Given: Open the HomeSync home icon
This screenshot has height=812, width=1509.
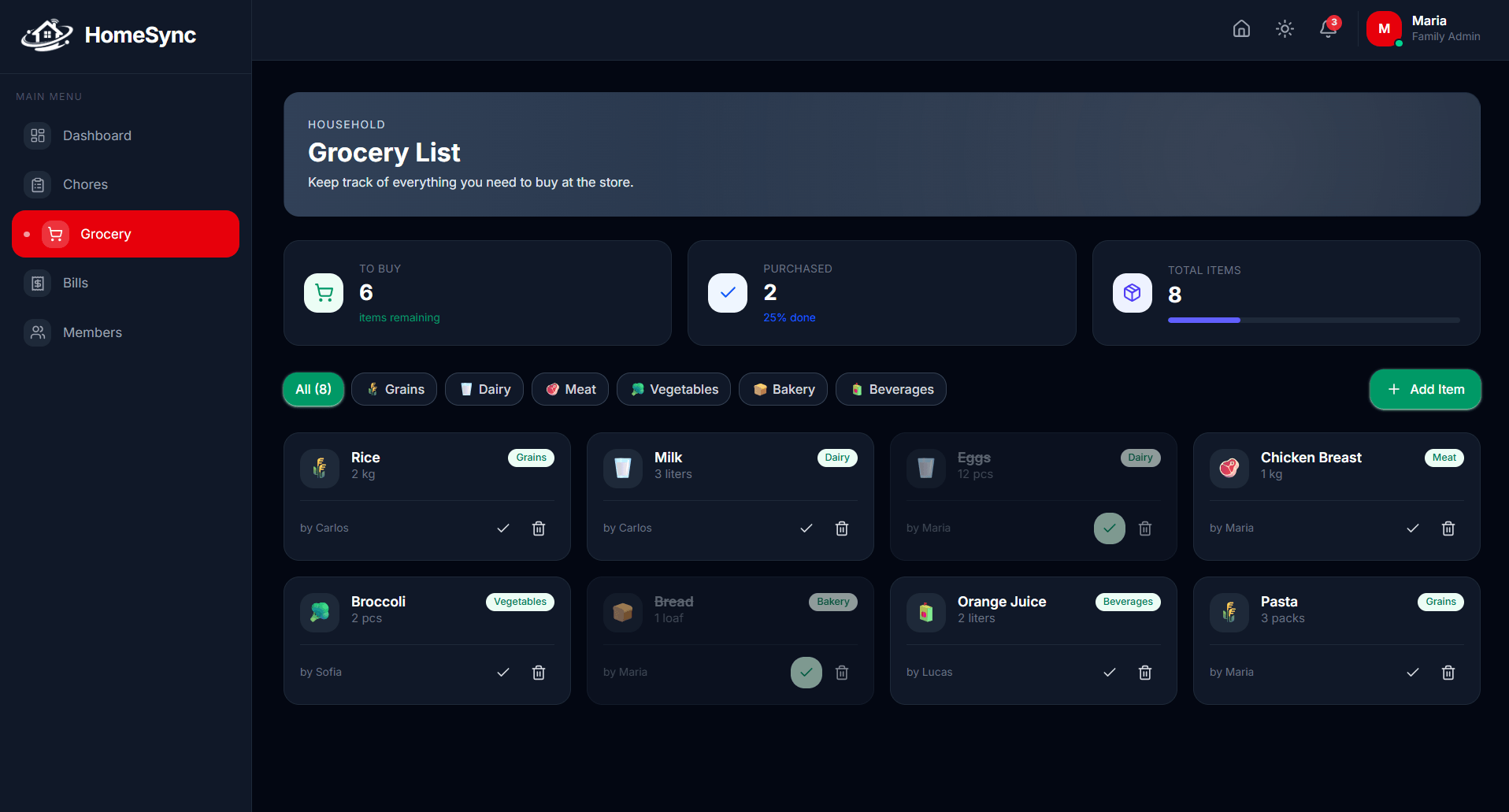Looking at the screenshot, I should click(1241, 28).
